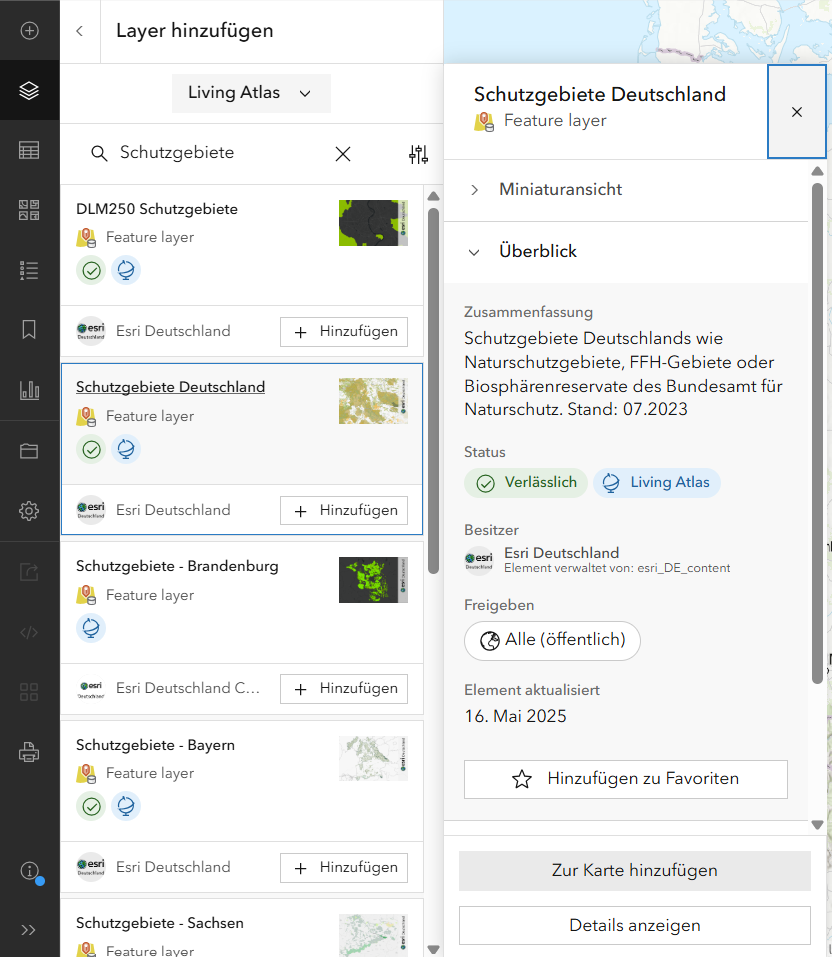832x957 pixels.
Task: Open the Bookmarks icon
Action: tap(29, 330)
